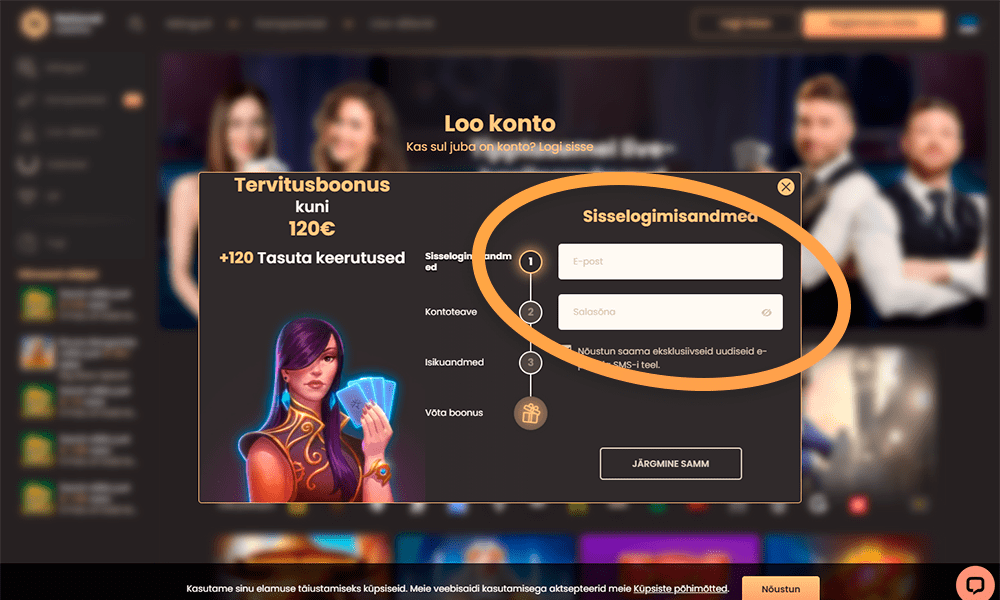
Task: Select step 2 circle beside Kontoteave
Action: pos(531,312)
